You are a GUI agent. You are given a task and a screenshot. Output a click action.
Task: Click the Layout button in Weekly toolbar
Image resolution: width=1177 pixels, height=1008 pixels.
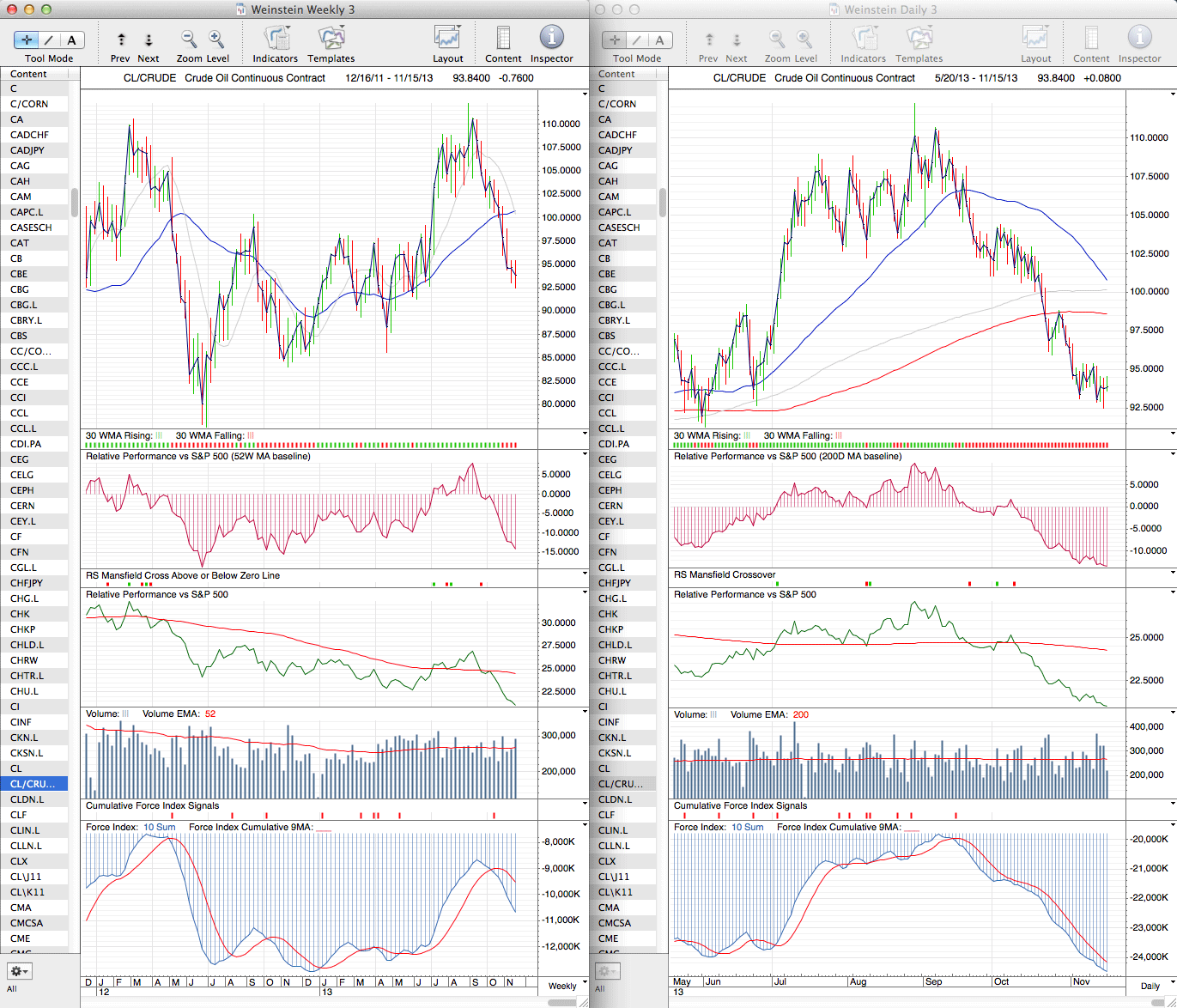coord(447,39)
